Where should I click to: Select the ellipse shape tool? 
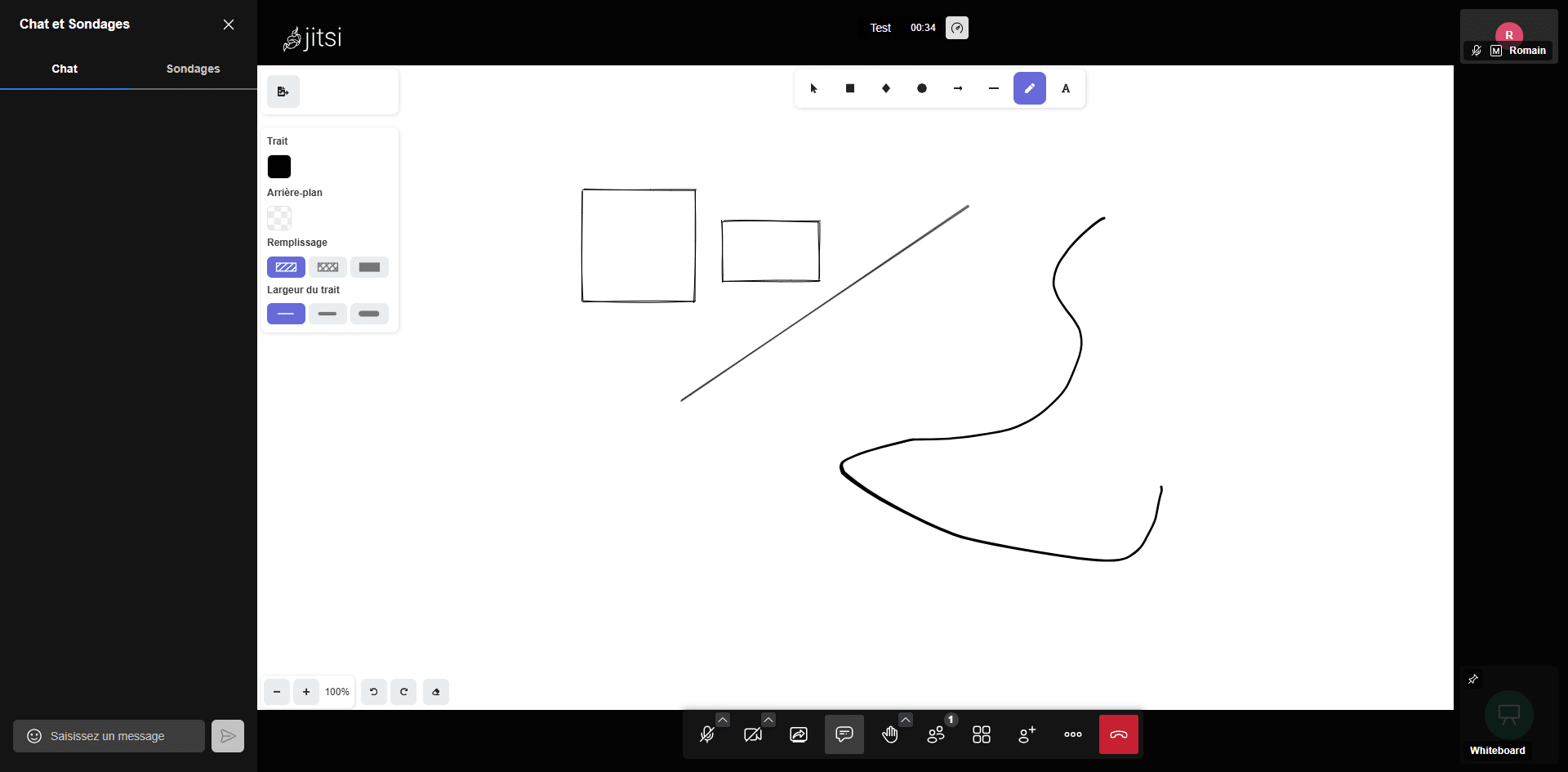tap(922, 88)
